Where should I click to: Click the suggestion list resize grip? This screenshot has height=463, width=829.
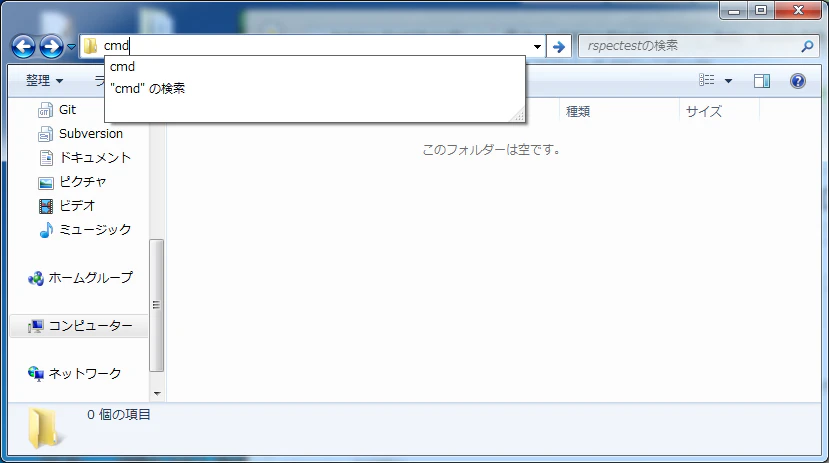point(518,115)
